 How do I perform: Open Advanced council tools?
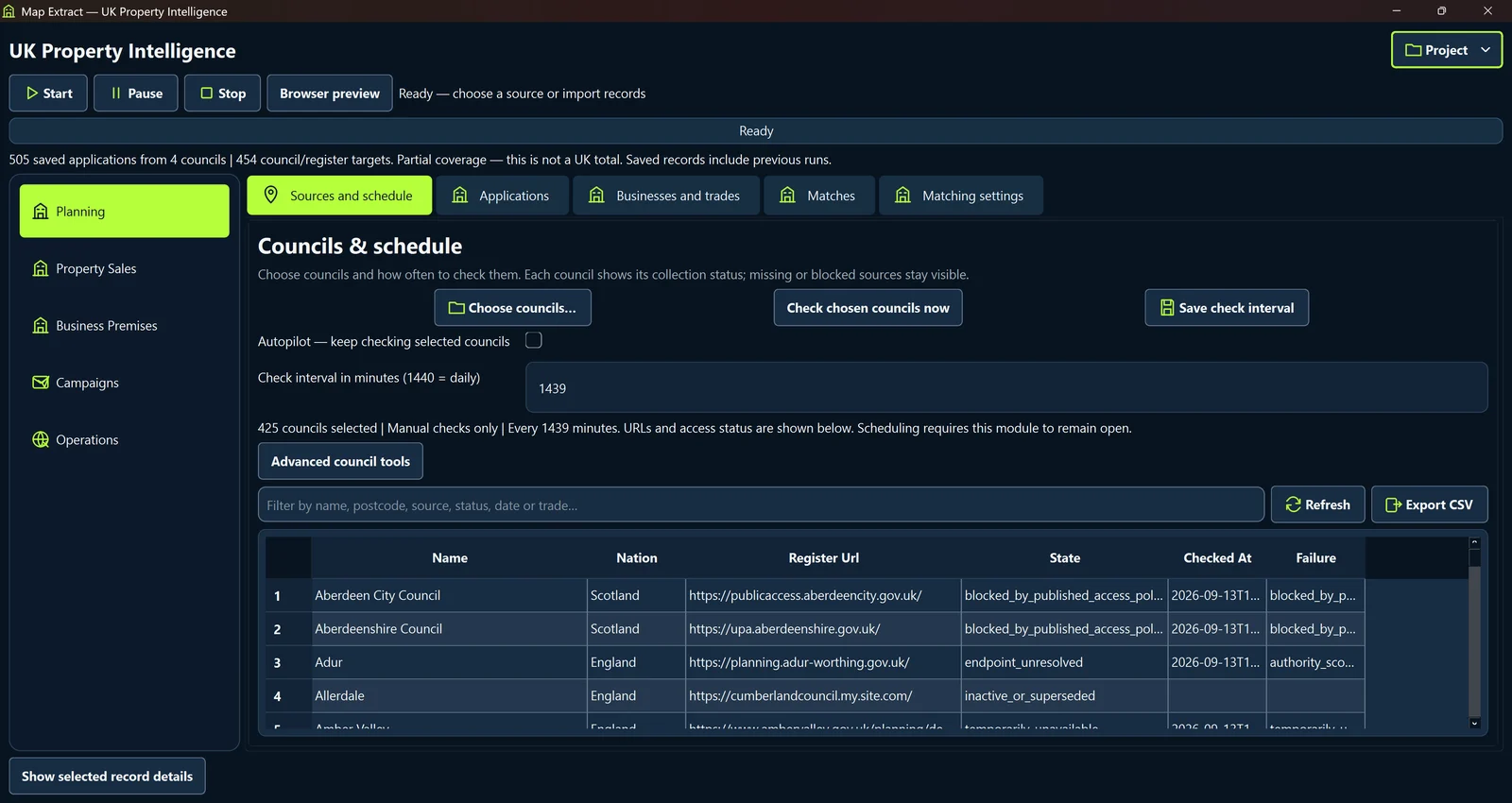tap(340, 461)
